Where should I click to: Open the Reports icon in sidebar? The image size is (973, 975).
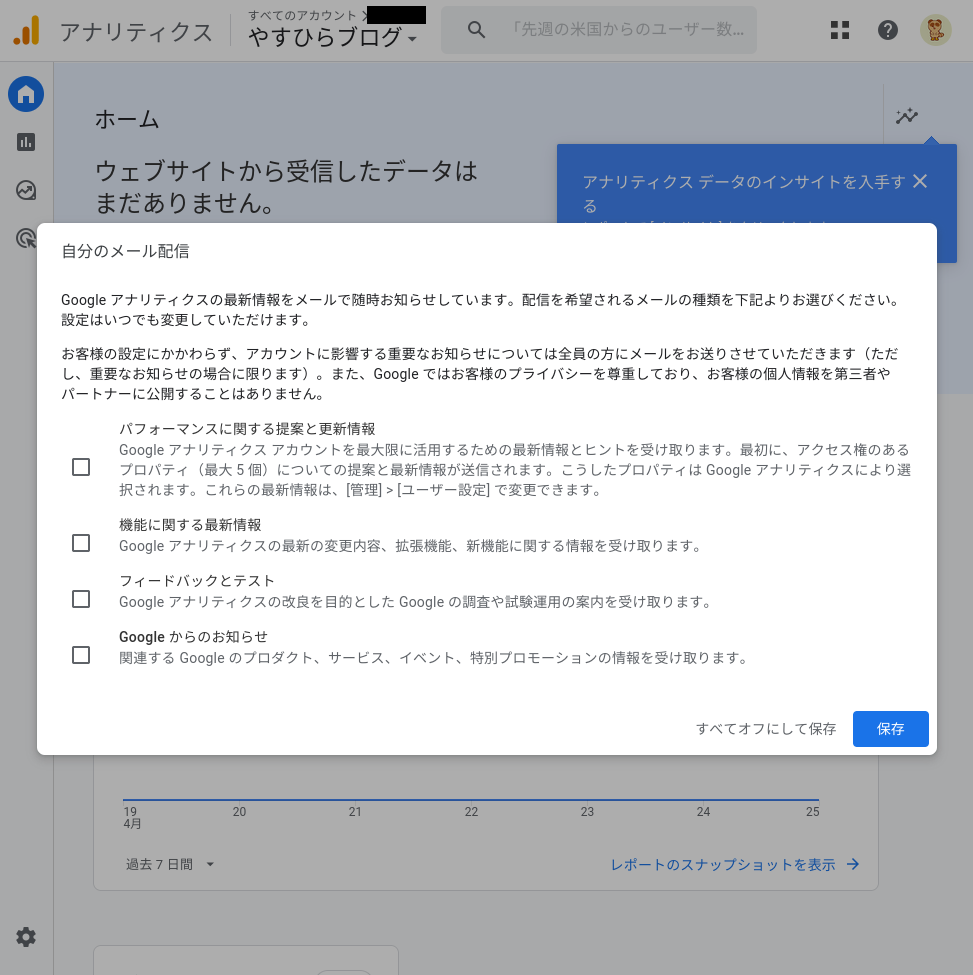(26, 142)
